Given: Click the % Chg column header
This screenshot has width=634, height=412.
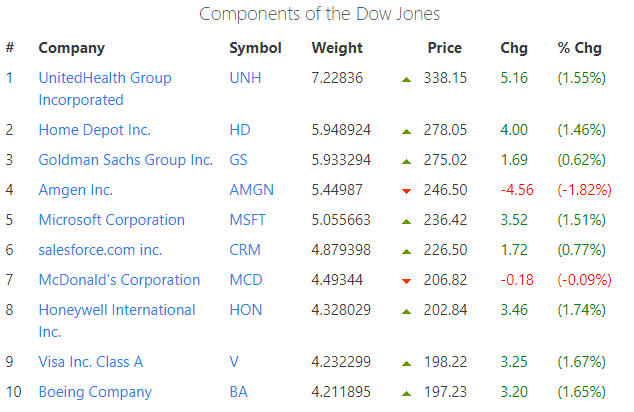Looking at the screenshot, I should pyautogui.click(x=580, y=48).
